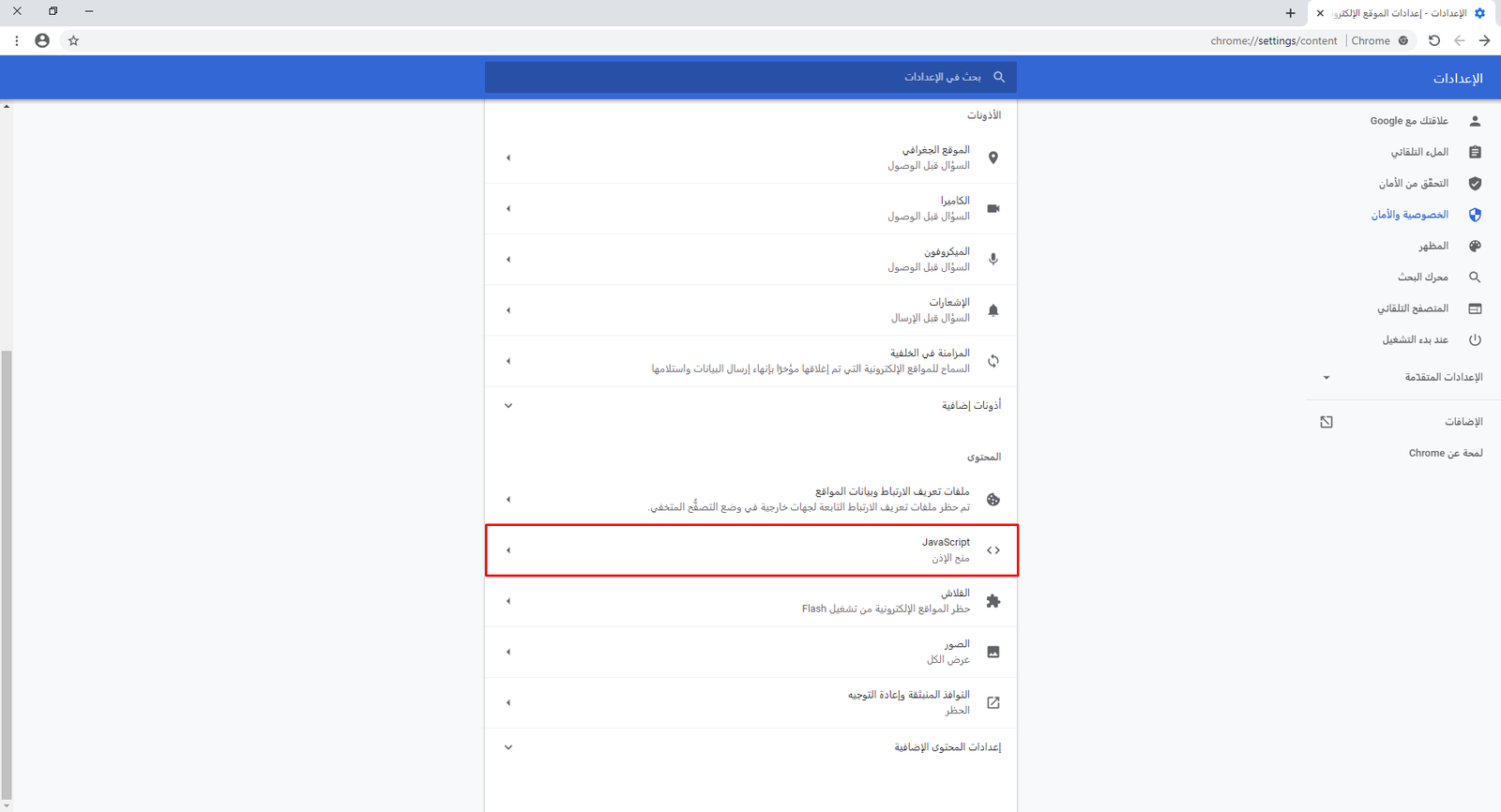Open لمحة عن Chrome link
This screenshot has height=812, width=1501.
tap(1445, 453)
